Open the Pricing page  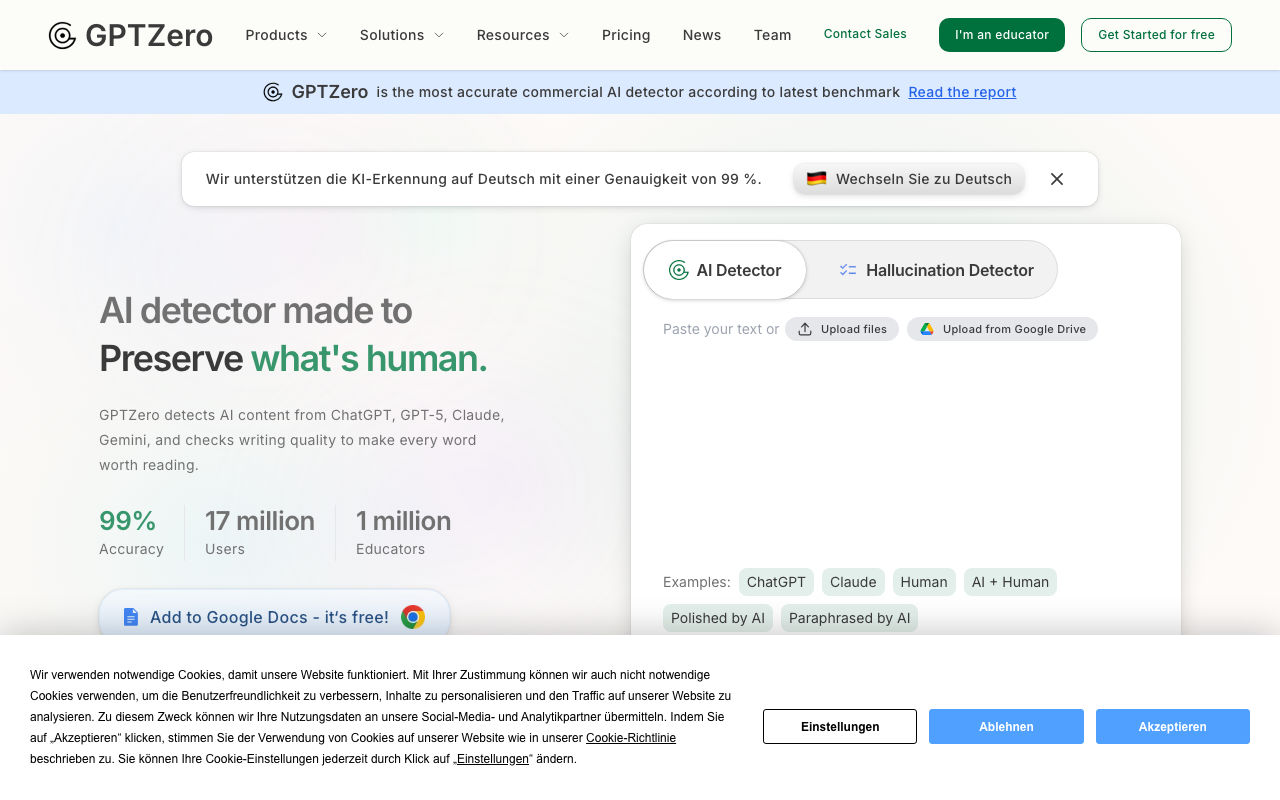tap(626, 35)
